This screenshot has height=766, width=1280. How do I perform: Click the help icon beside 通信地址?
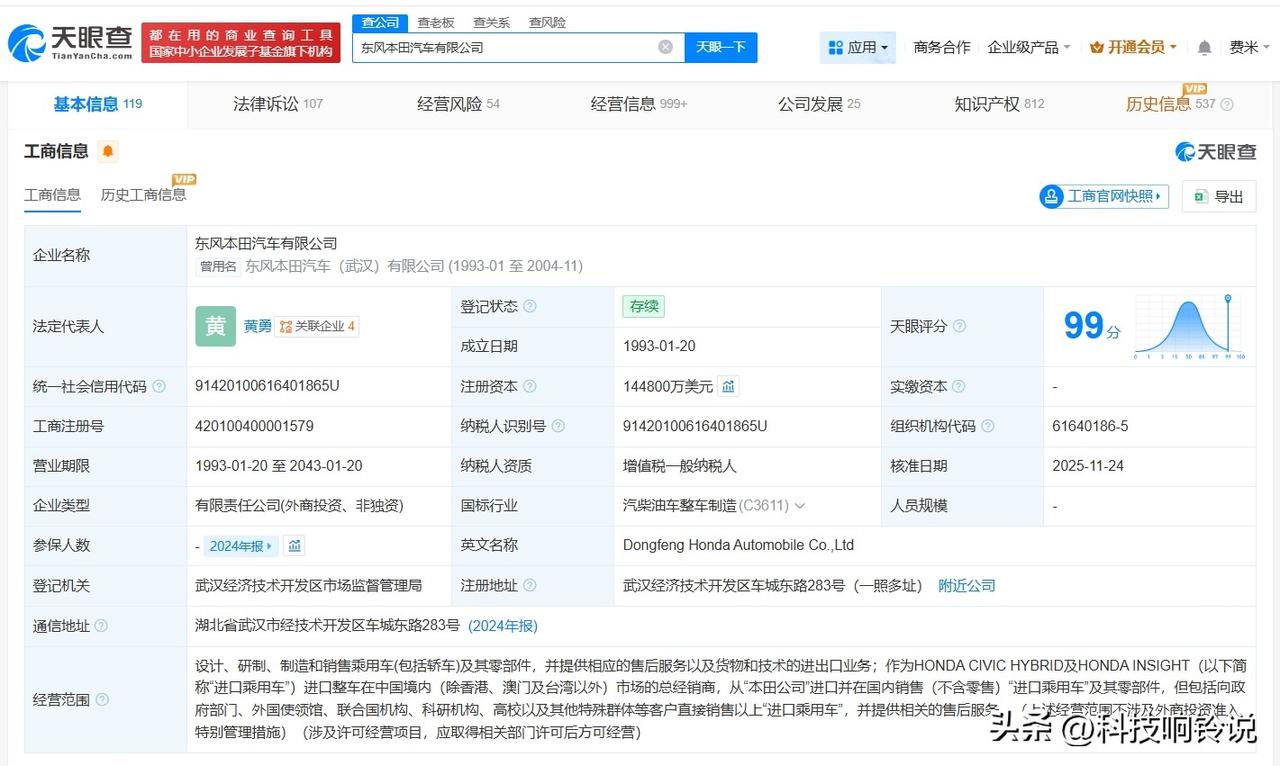tap(101, 626)
